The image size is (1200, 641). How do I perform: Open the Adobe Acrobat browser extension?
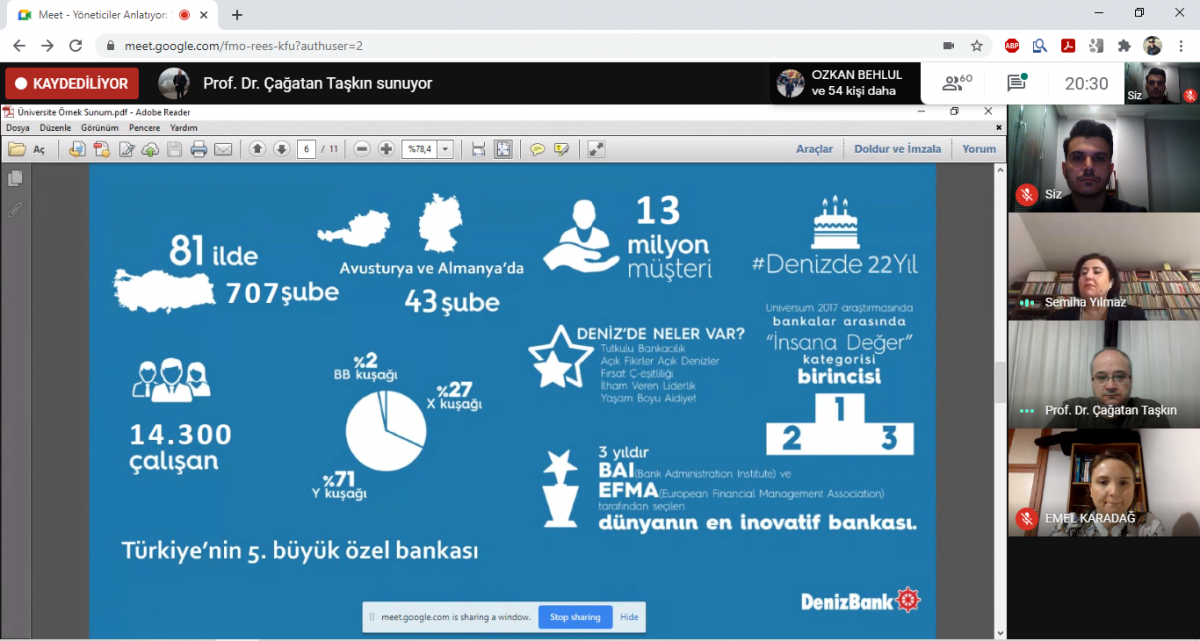(1068, 46)
